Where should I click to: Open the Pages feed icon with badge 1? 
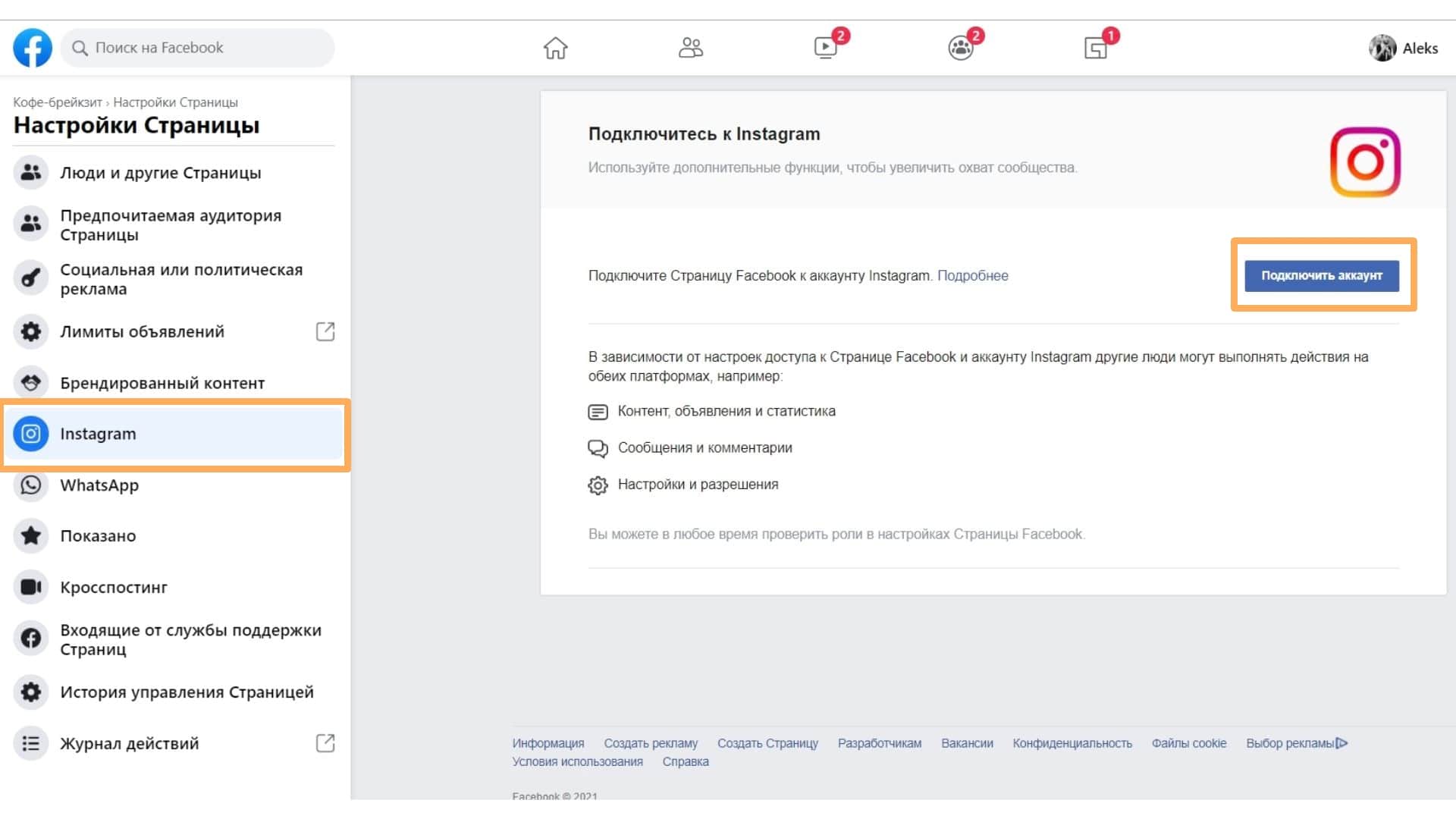pos(1096,48)
